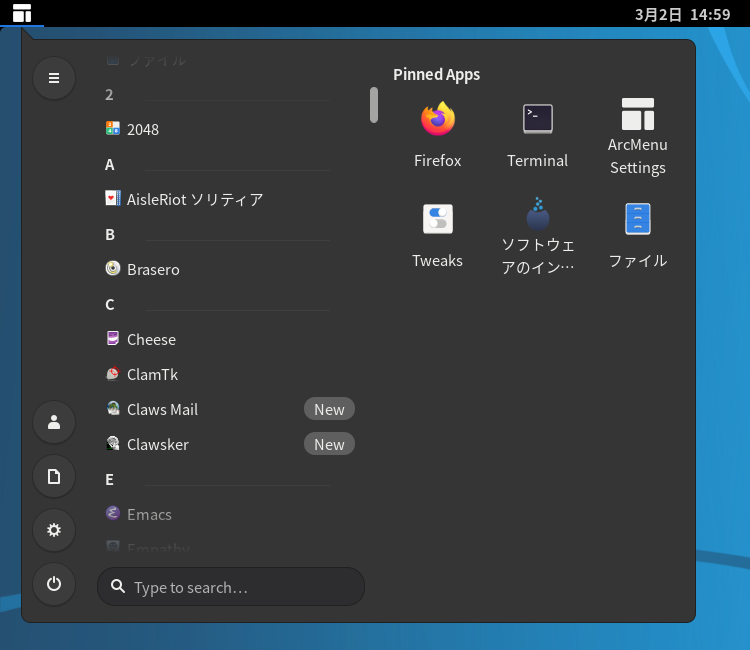Image resolution: width=750 pixels, height=650 pixels.
Task: Open AisleRiot ソリティア from list
Action: point(231,199)
